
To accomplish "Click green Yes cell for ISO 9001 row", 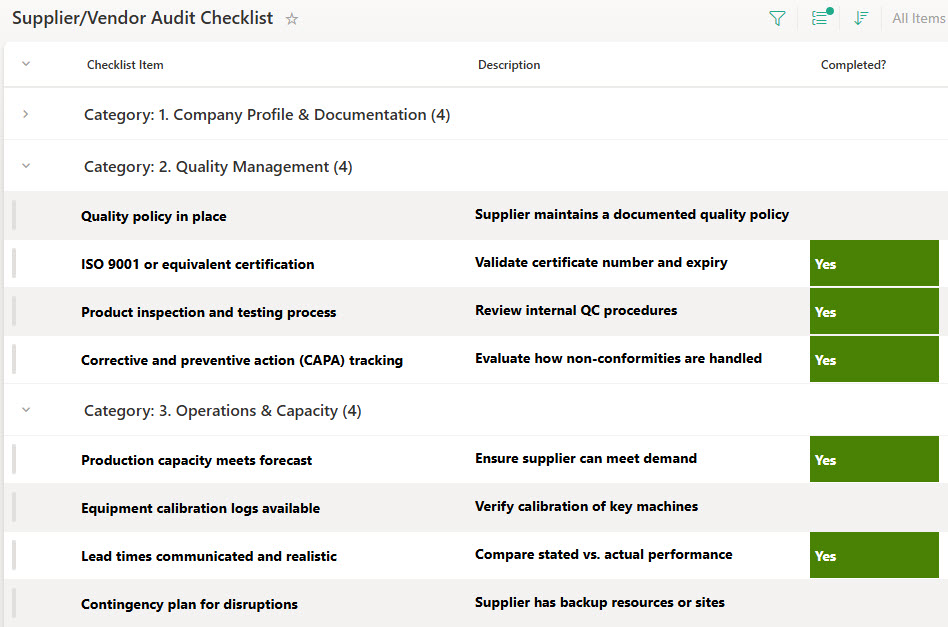I will (874, 264).
